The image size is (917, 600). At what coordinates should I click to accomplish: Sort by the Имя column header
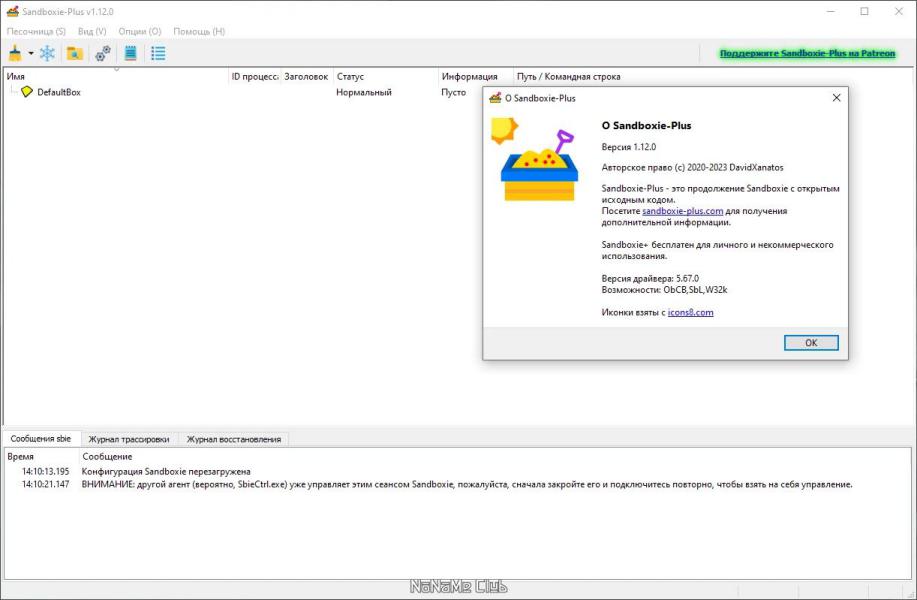click(x=116, y=76)
